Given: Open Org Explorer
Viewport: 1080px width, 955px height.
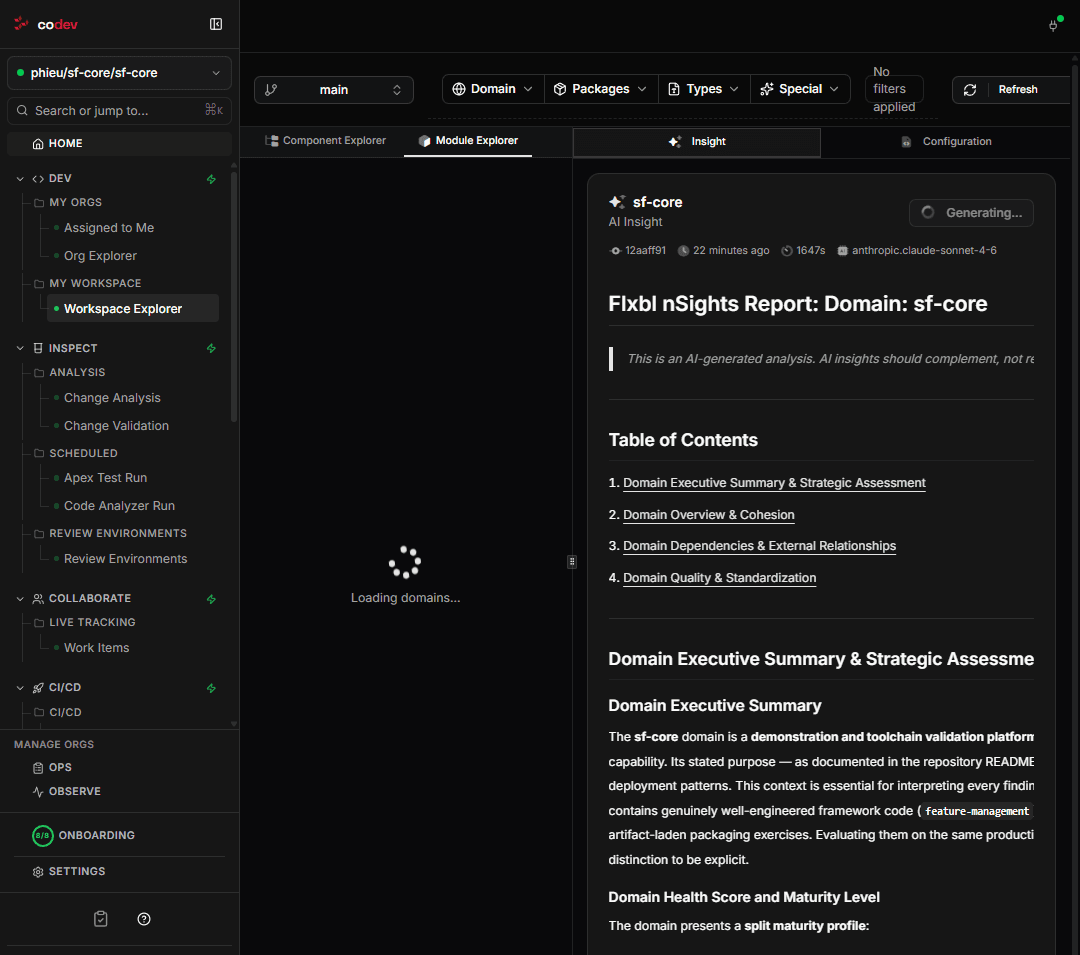Looking at the screenshot, I should coord(101,256).
